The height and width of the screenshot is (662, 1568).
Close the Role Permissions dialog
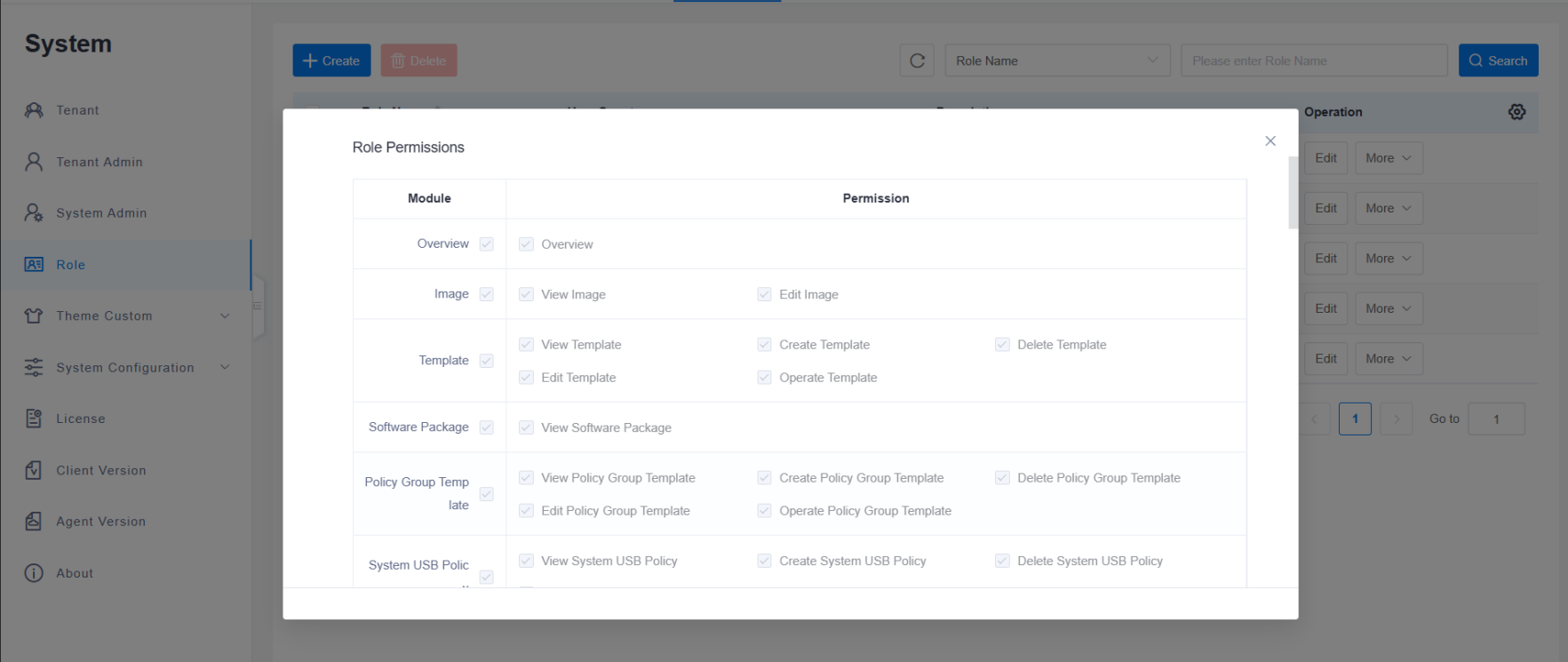point(1270,141)
